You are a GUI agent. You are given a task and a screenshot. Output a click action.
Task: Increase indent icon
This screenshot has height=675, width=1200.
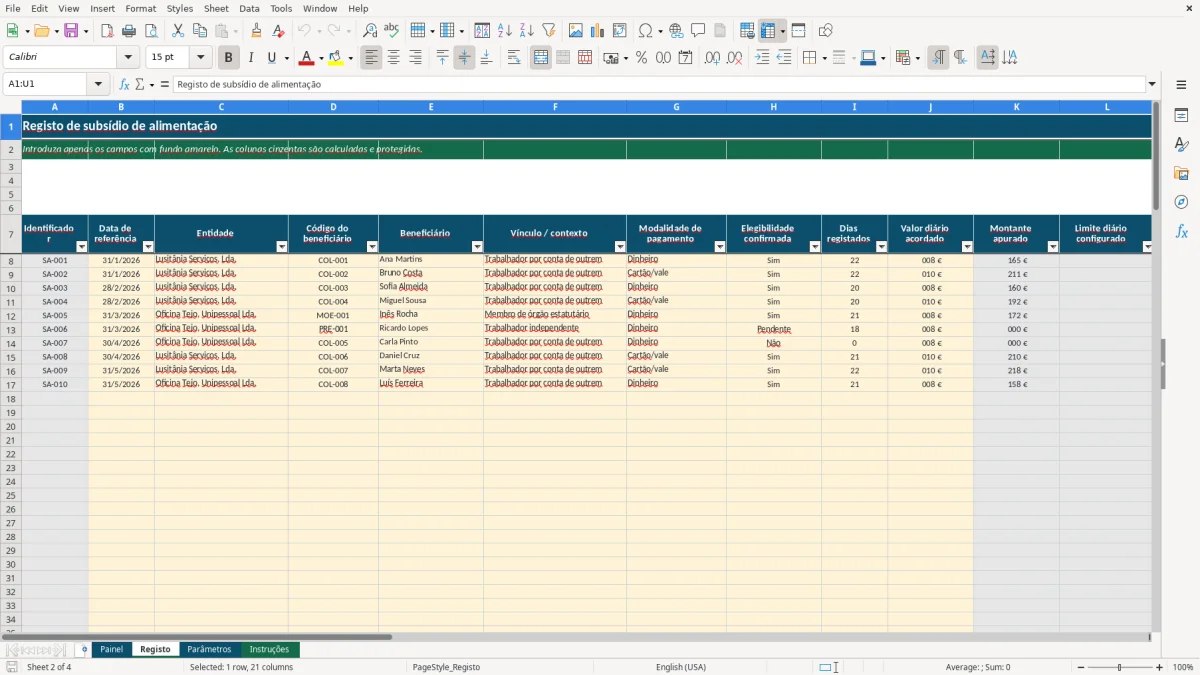point(762,58)
